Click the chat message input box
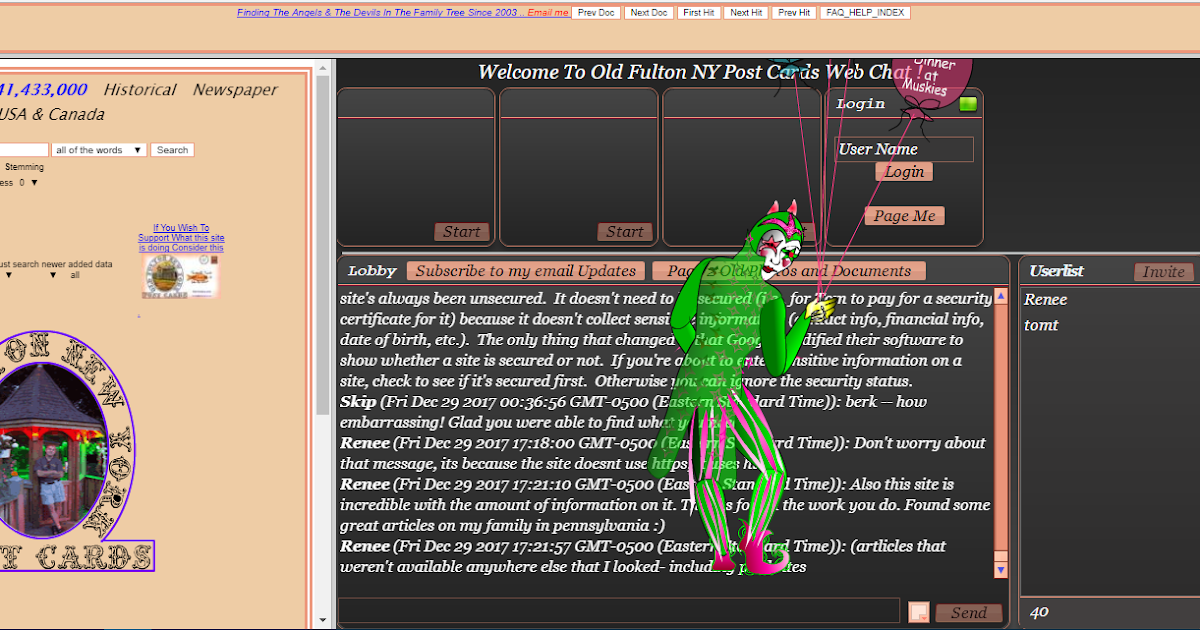 (619, 611)
